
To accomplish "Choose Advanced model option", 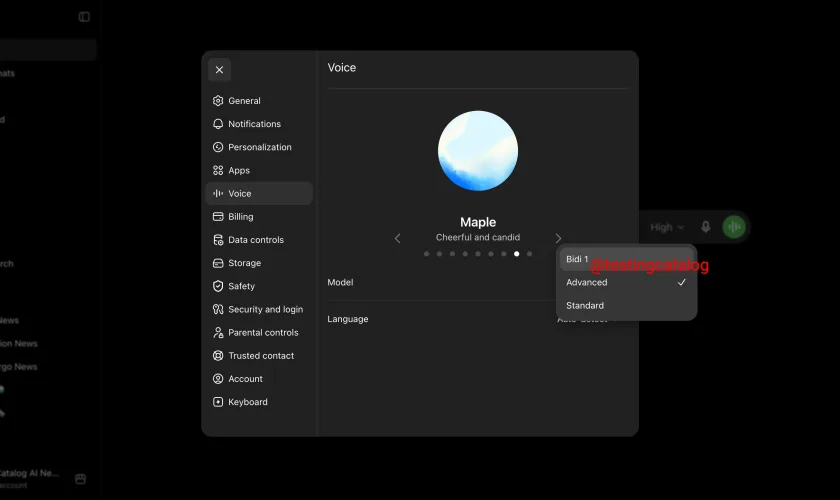I will click(627, 282).
